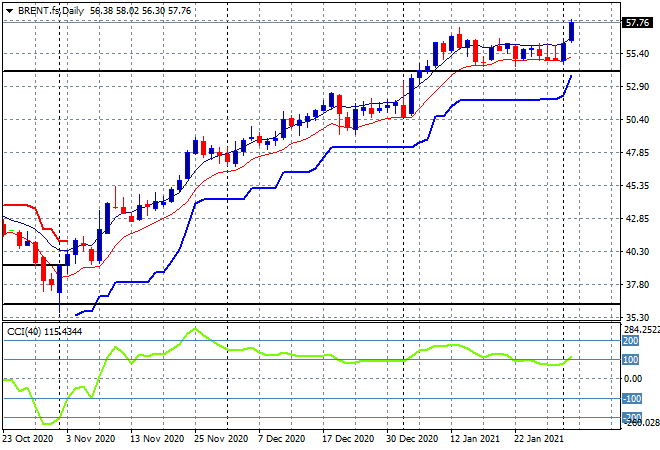Open the chart dropdown arrow beside BRENT.fs
The height and width of the screenshot is (450, 660).
pos(9,9)
